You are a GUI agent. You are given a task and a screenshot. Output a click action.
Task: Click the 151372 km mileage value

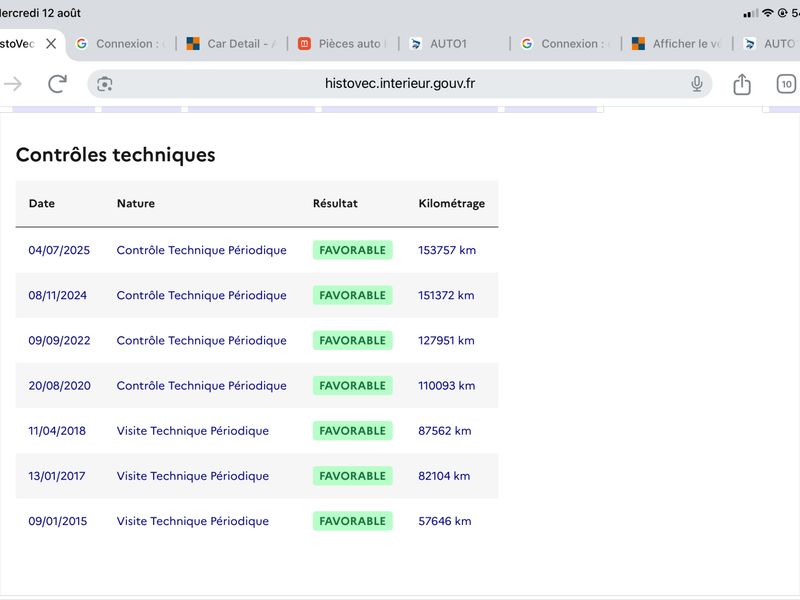click(x=446, y=295)
